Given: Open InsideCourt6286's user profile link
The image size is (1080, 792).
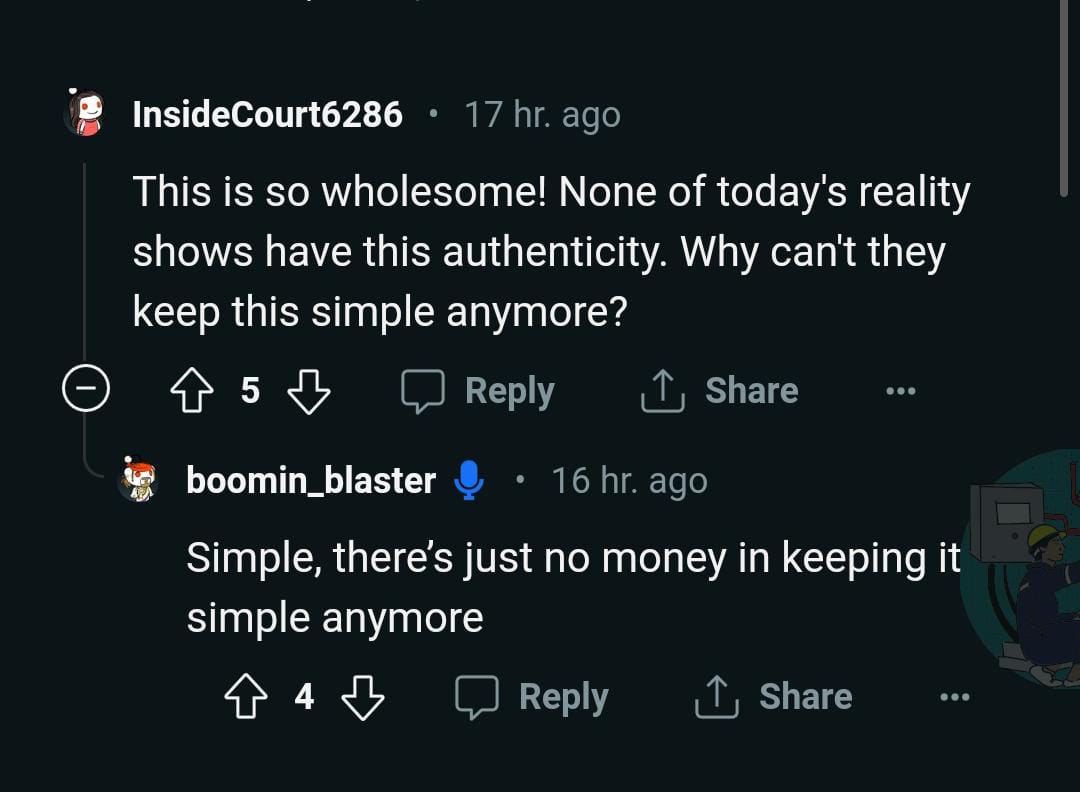Looking at the screenshot, I should click(268, 115).
